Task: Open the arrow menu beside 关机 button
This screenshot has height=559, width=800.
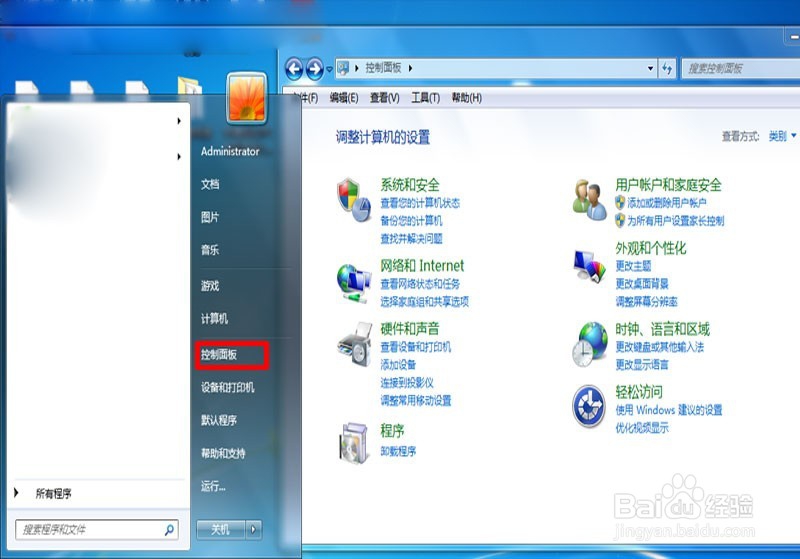Action: (254, 530)
